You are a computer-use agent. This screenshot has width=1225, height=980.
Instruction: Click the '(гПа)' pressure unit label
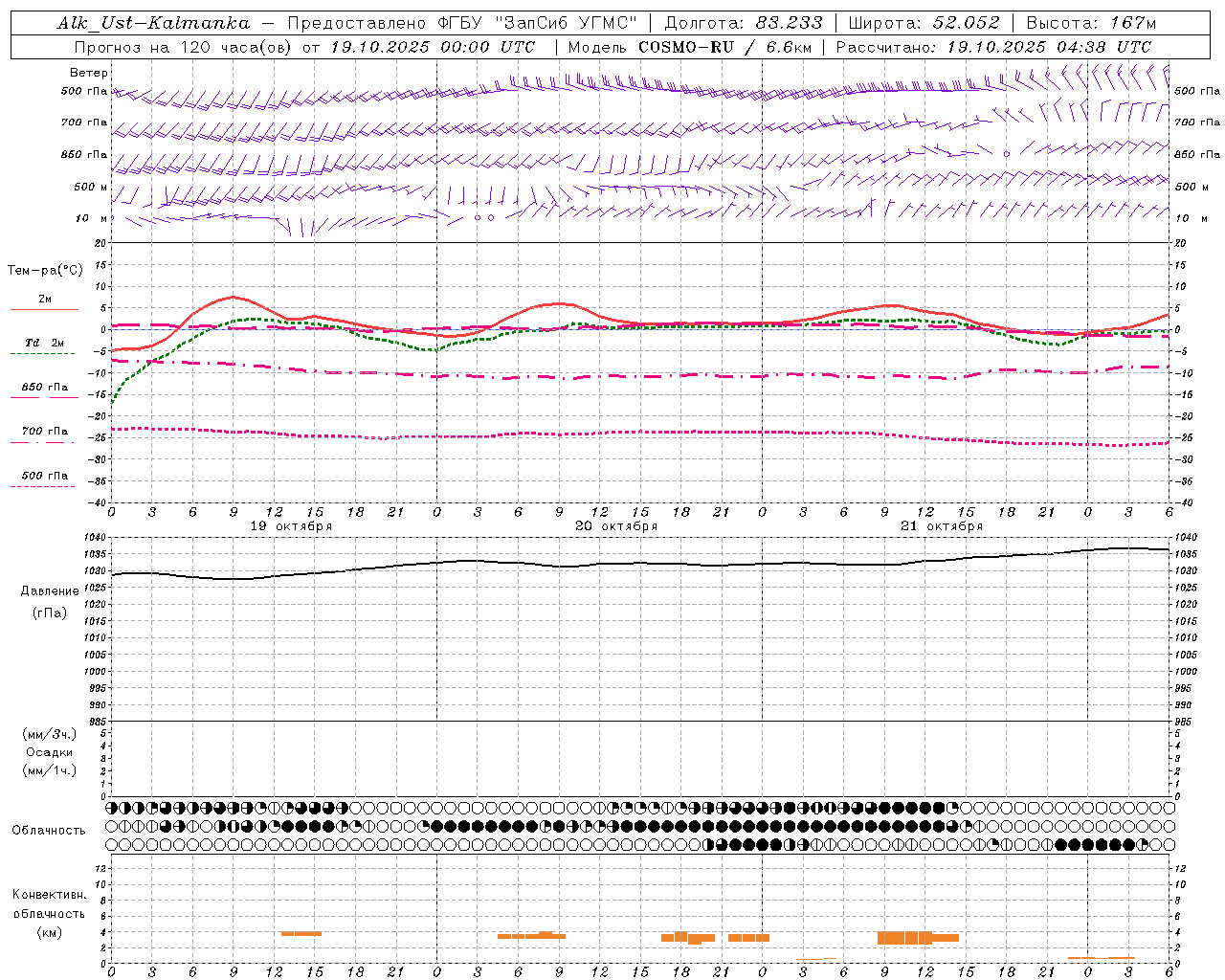pos(50,612)
